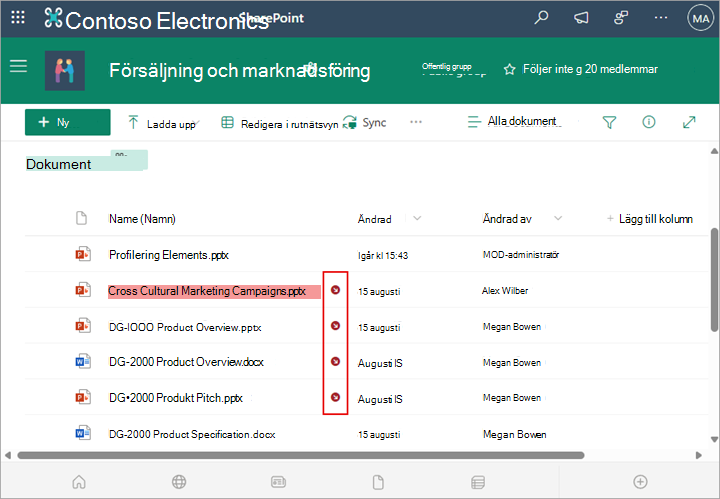This screenshot has height=499, width=720.
Task: Open the chat icon in header
Action: [x=621, y=18]
